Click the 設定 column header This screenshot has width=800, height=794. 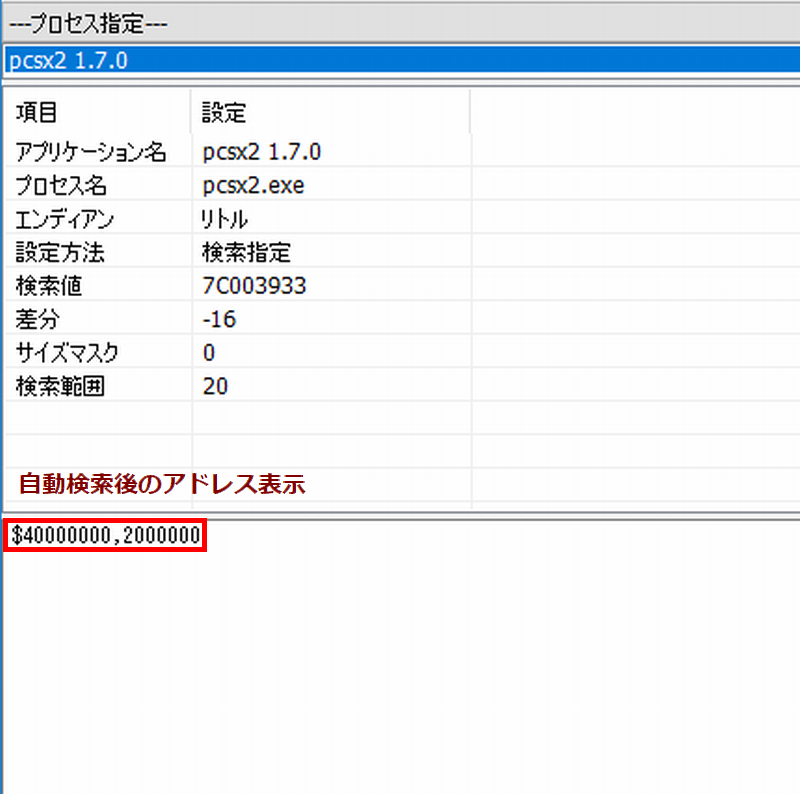[223, 112]
